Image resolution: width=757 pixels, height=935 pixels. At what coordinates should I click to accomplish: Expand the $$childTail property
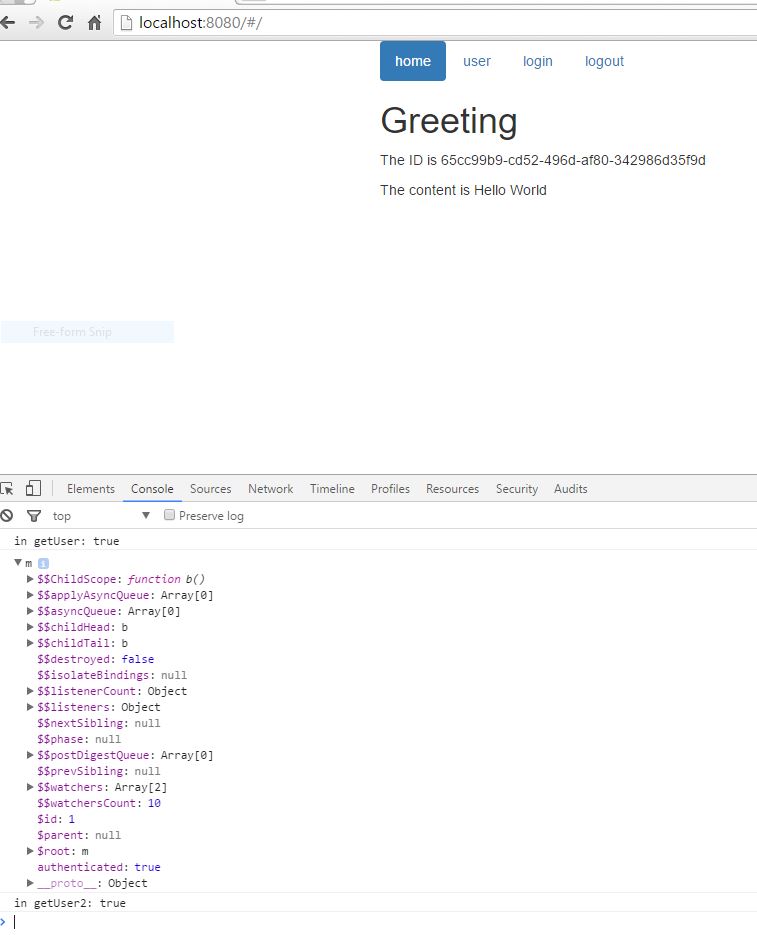(30, 643)
